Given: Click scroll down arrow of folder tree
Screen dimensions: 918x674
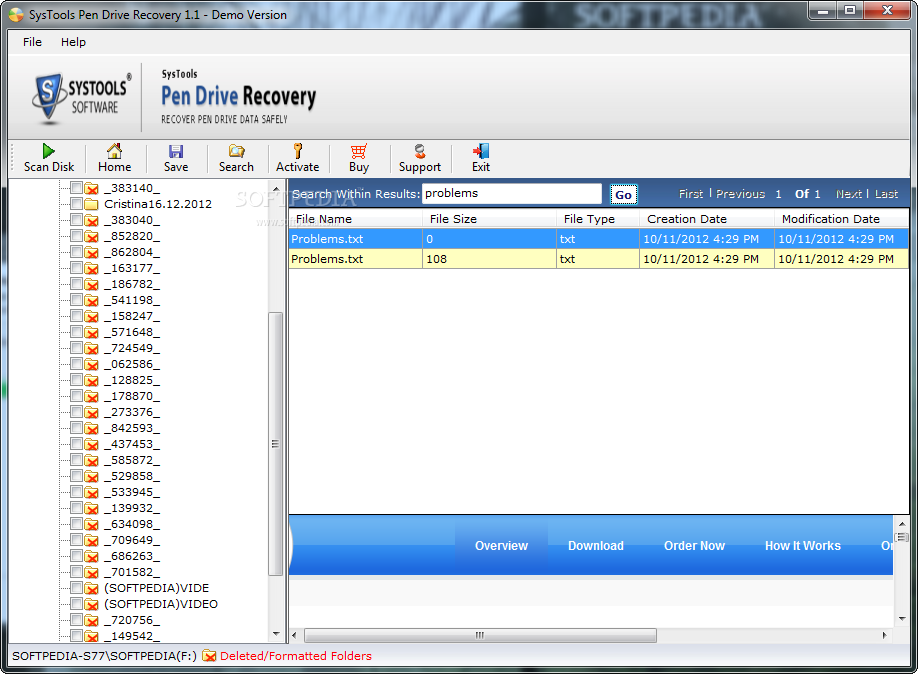Looking at the screenshot, I should pos(276,634).
